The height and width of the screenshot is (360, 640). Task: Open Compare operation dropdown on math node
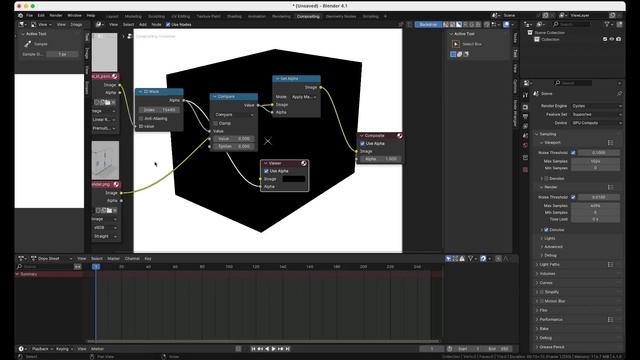coord(234,115)
